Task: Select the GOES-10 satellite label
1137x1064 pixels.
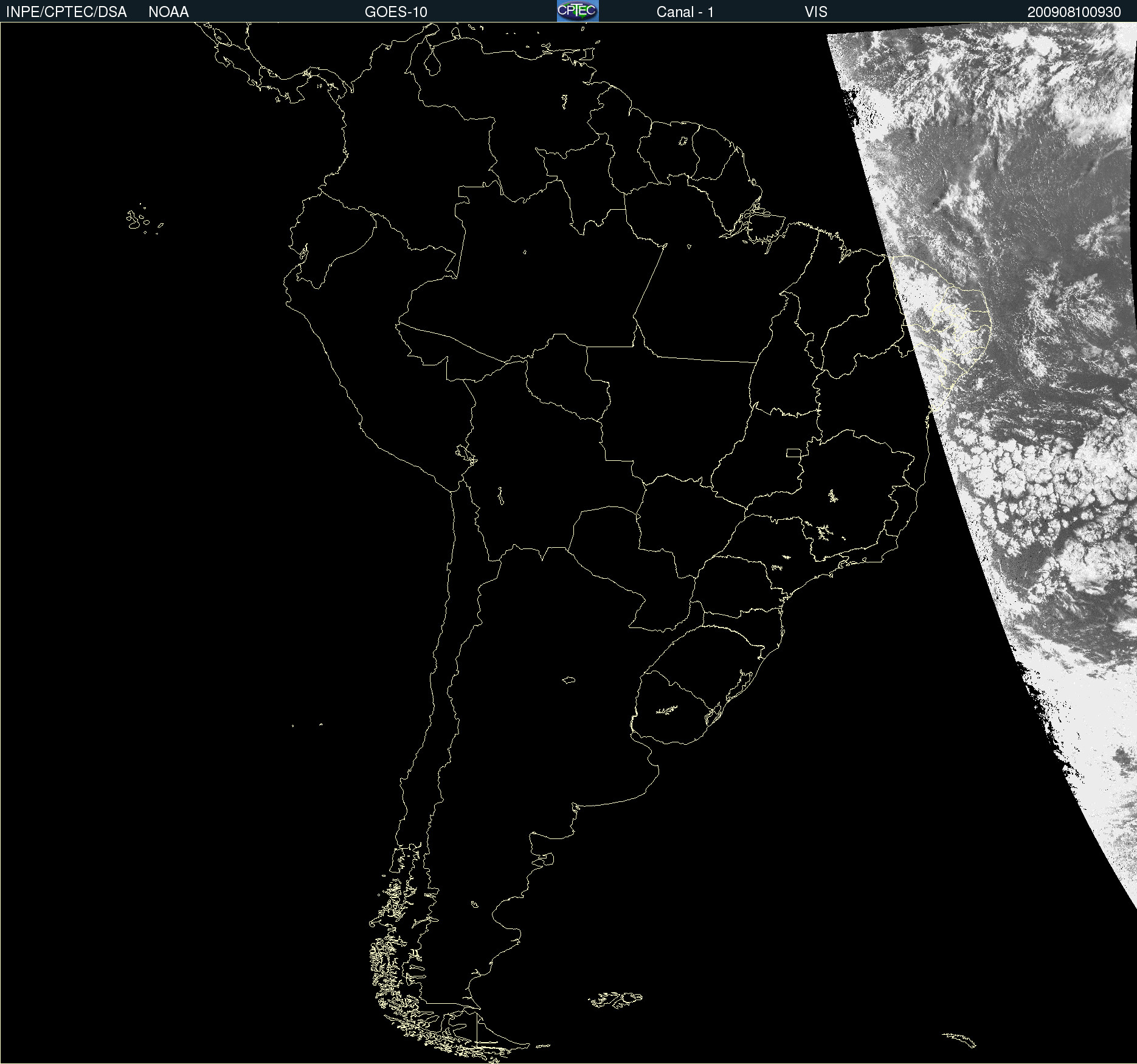Action: (x=396, y=12)
